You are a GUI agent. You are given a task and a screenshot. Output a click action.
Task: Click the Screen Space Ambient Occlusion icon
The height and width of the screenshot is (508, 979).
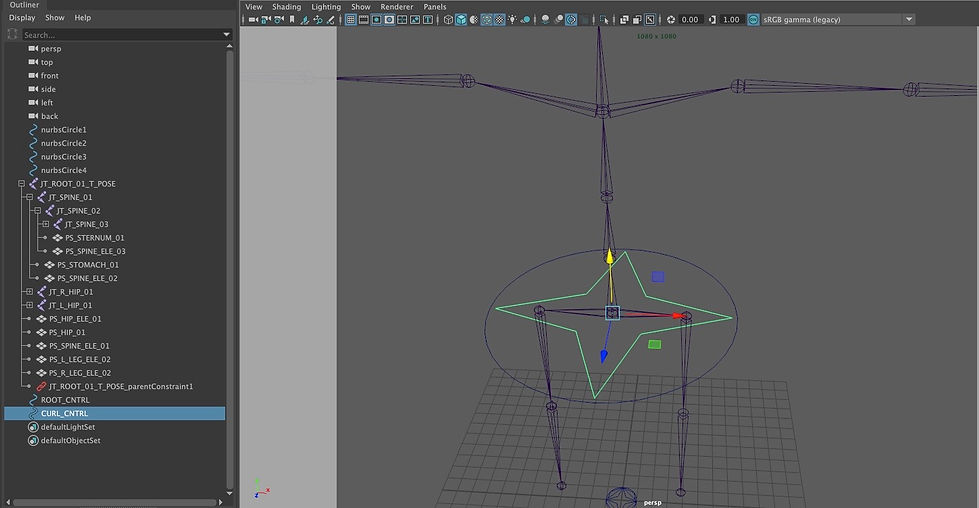click(546, 19)
